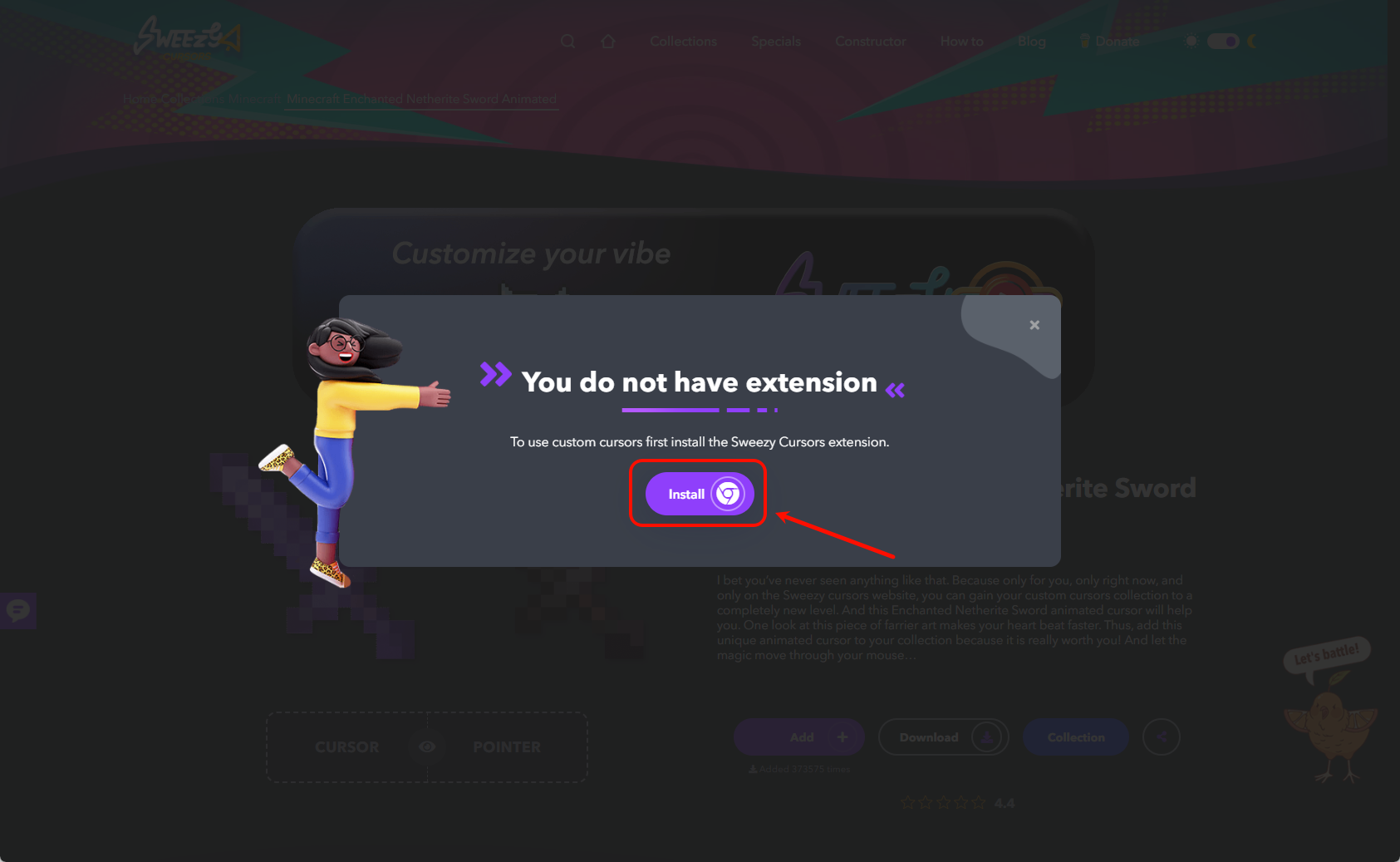Click the Sweezy logo in the header
The image size is (1400, 862).
pos(188,37)
